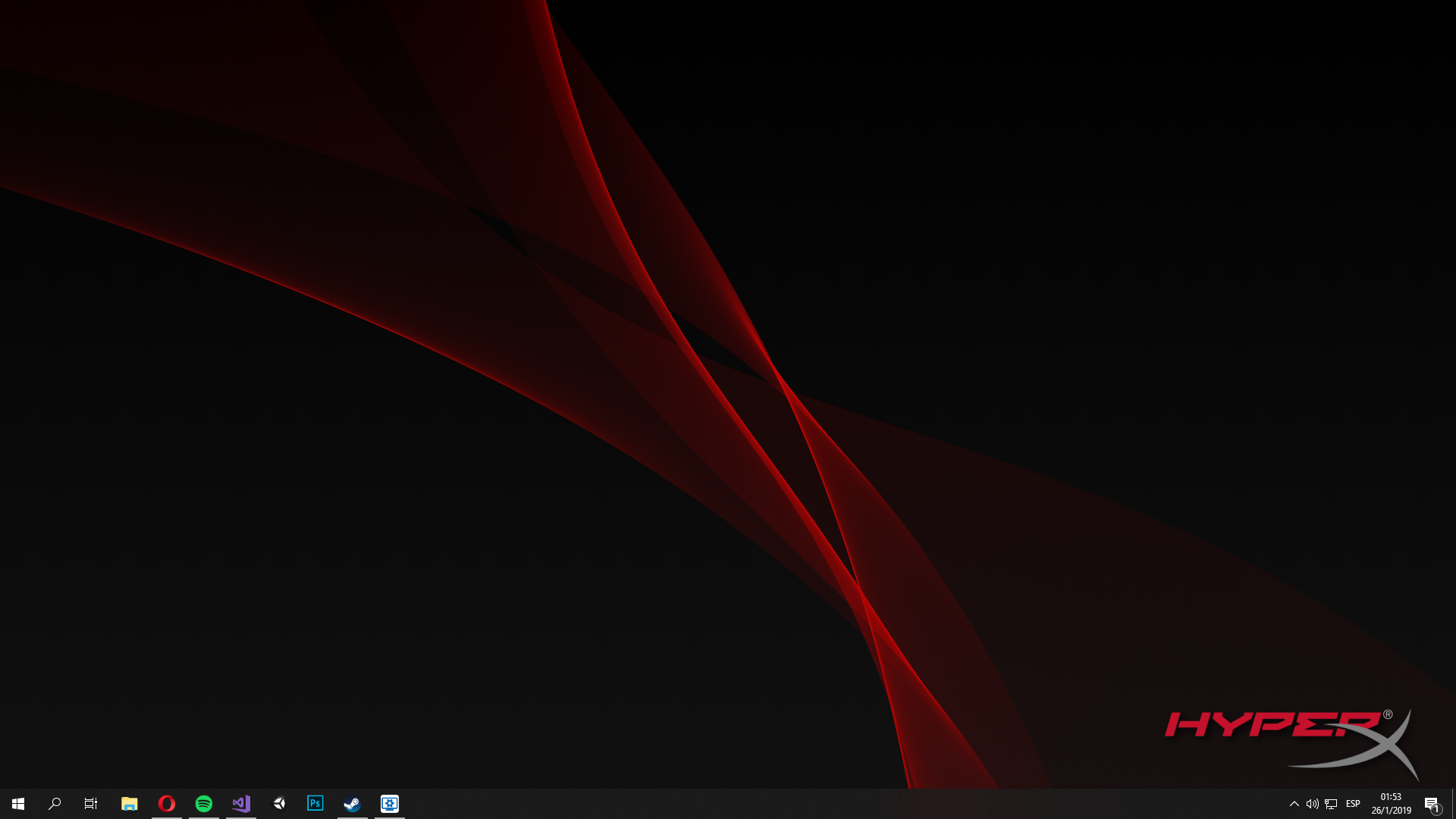Viewport: 1456px width, 819px height.
Task: Launch File Explorer from the taskbar
Action: [130, 804]
